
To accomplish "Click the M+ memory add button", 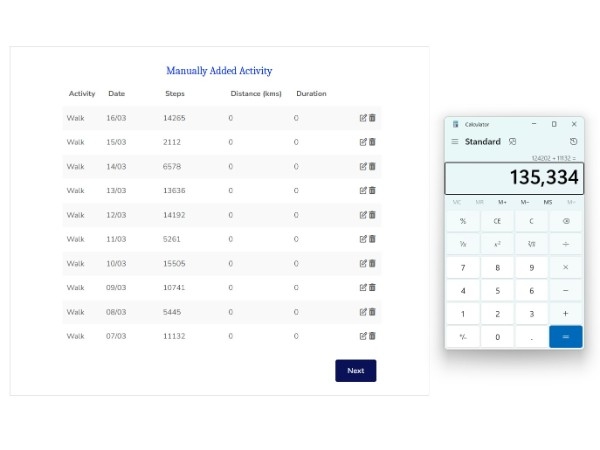I will tap(502, 202).
